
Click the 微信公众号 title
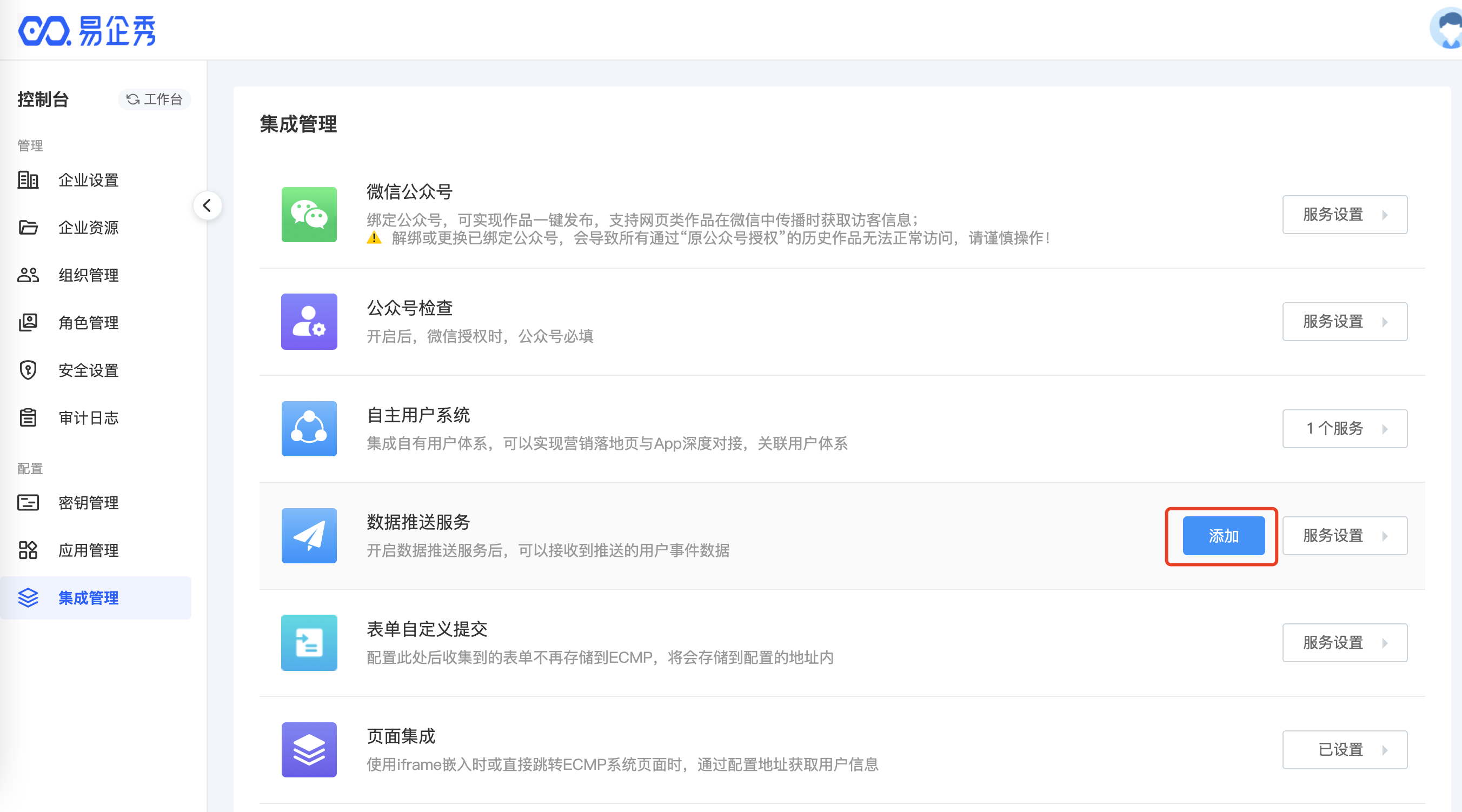[409, 192]
